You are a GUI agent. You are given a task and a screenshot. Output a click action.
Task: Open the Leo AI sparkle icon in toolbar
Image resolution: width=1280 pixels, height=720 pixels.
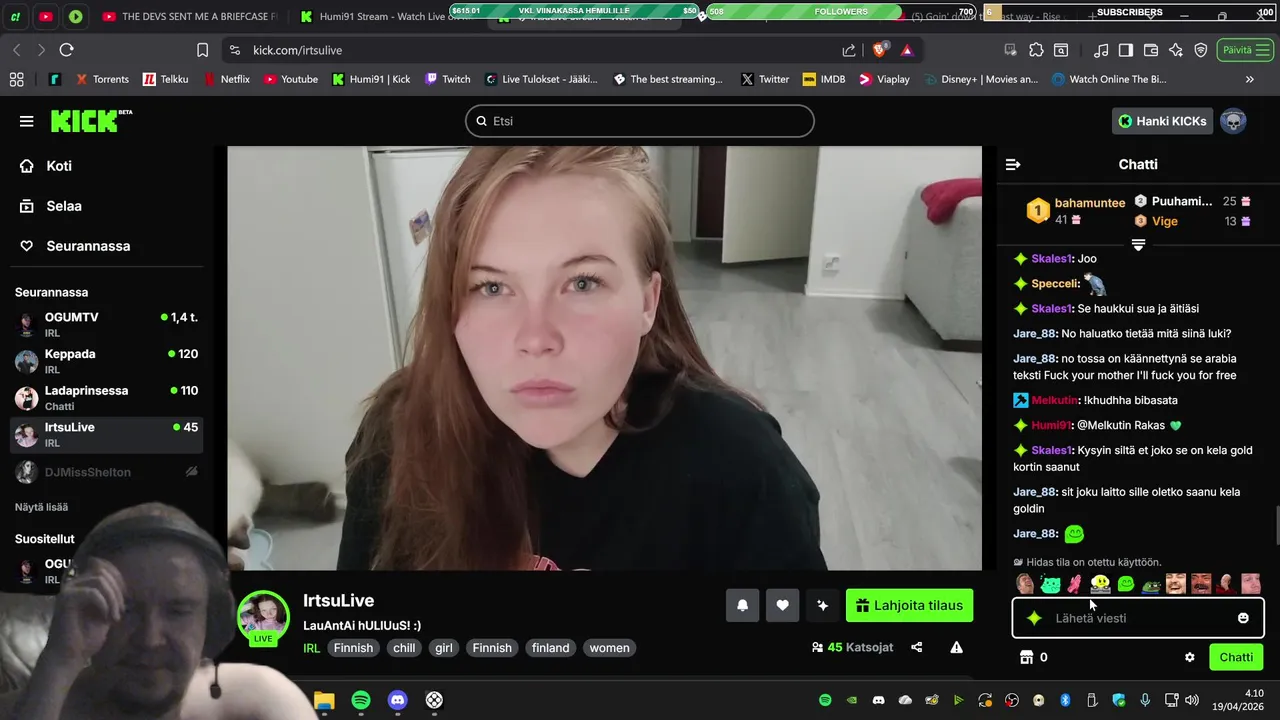pos(1176,50)
